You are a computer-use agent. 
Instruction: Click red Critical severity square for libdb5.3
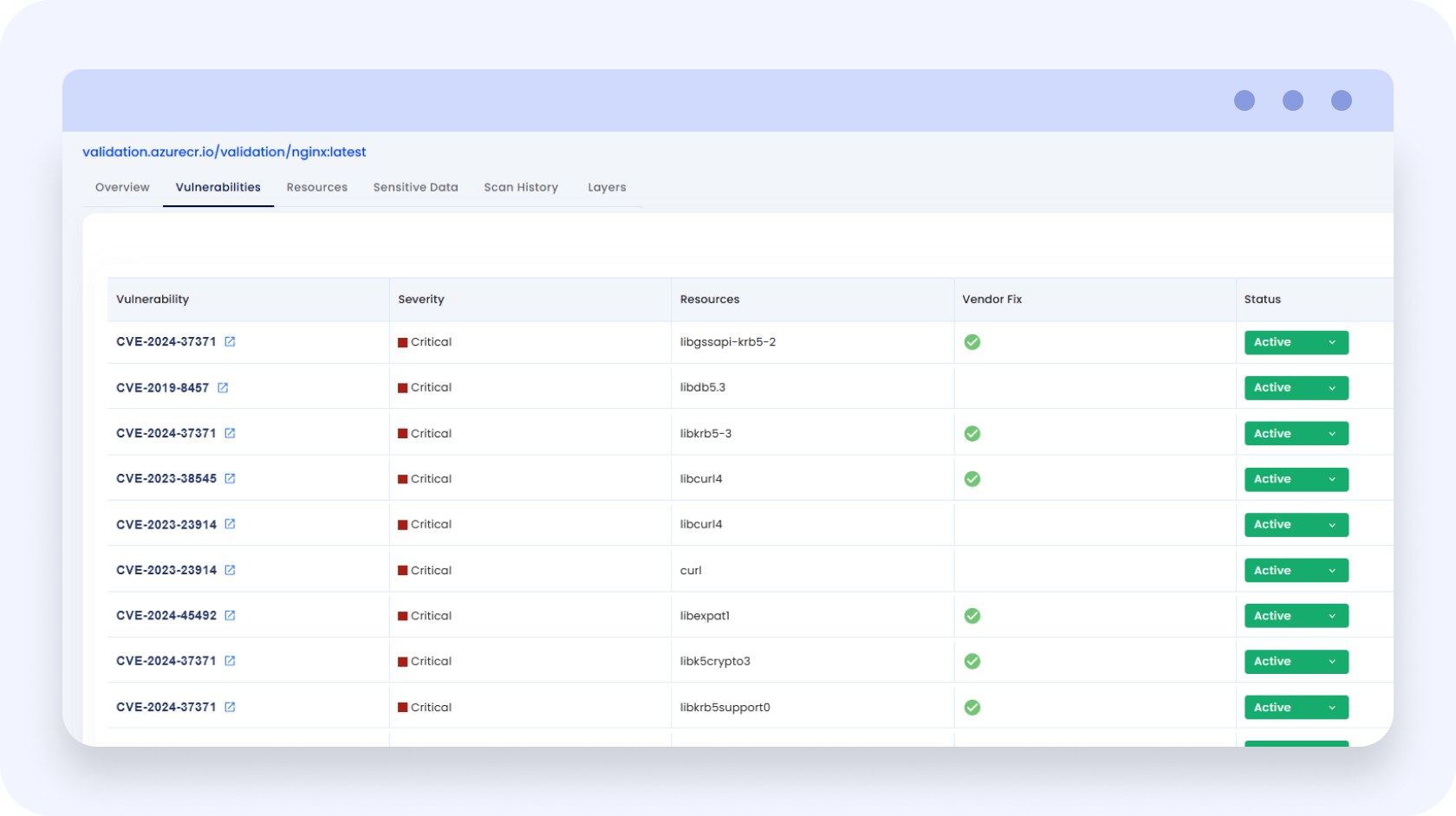(x=403, y=388)
